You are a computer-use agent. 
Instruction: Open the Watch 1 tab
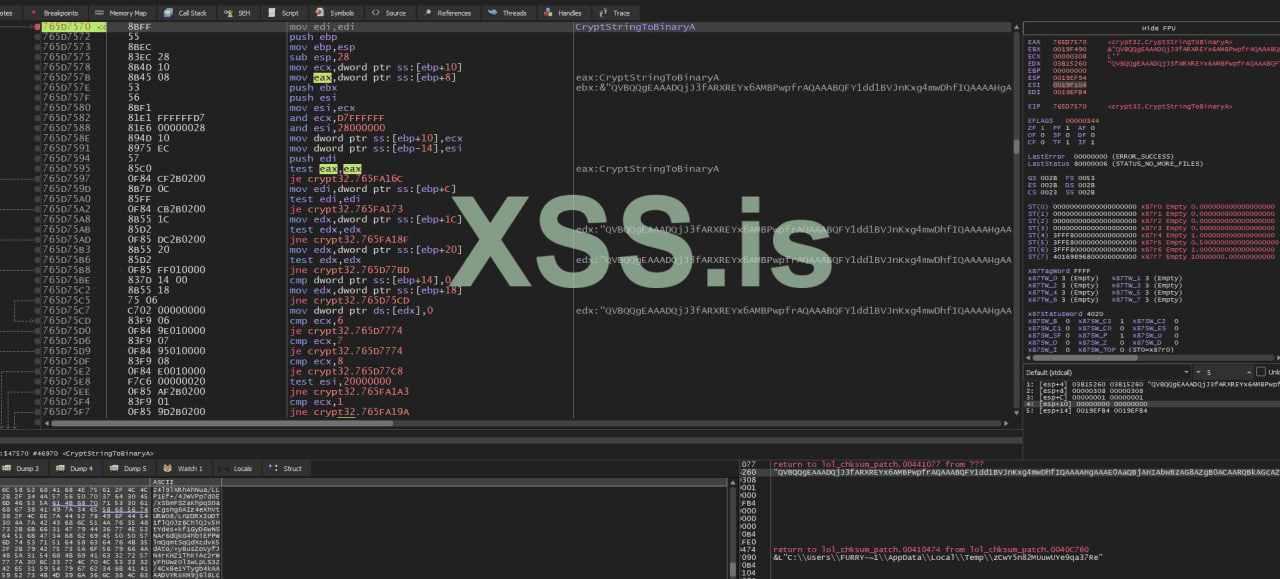(183, 468)
